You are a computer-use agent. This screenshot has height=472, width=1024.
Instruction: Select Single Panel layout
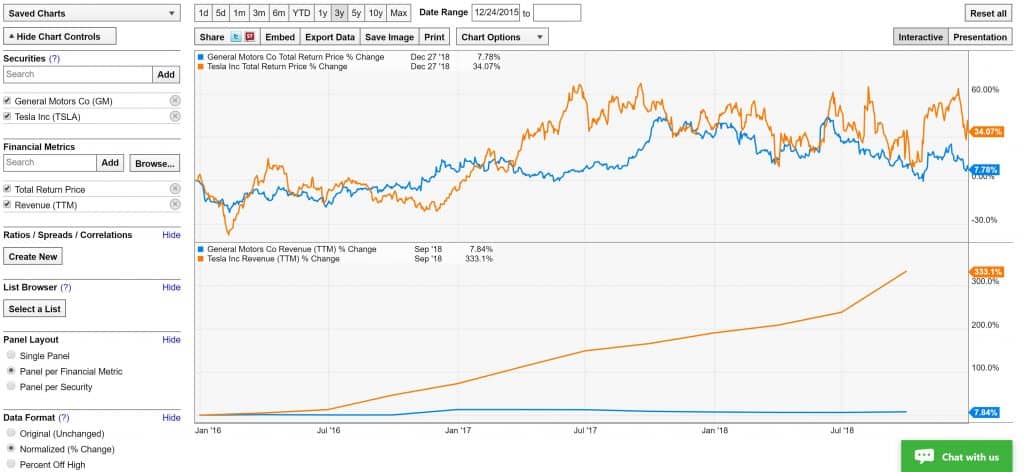(x=10, y=355)
